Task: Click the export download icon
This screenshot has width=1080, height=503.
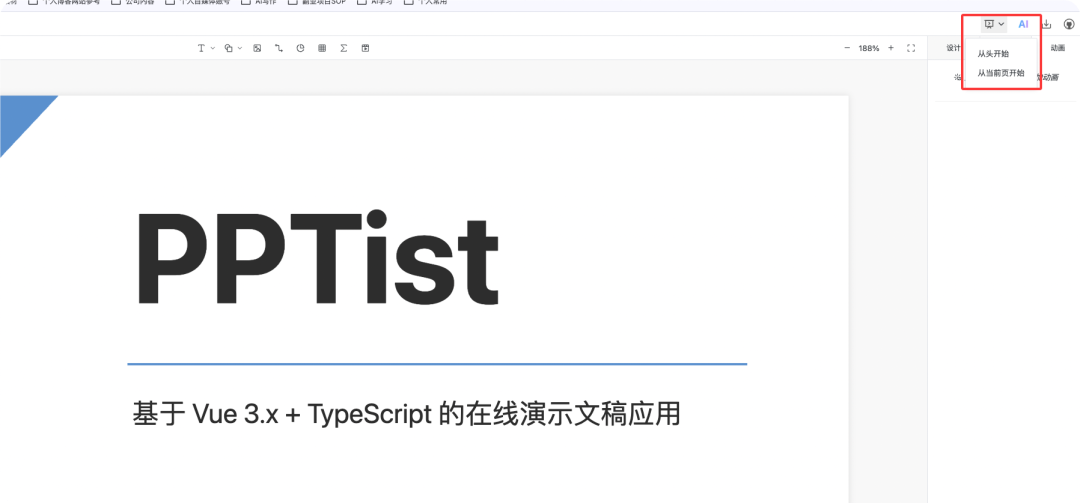Action: click(1047, 24)
